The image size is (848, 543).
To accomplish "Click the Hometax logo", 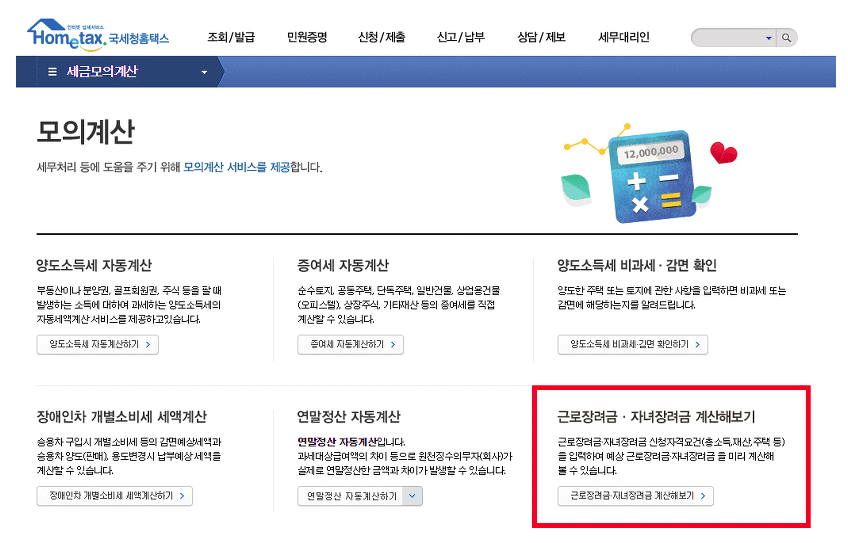I will [97, 34].
